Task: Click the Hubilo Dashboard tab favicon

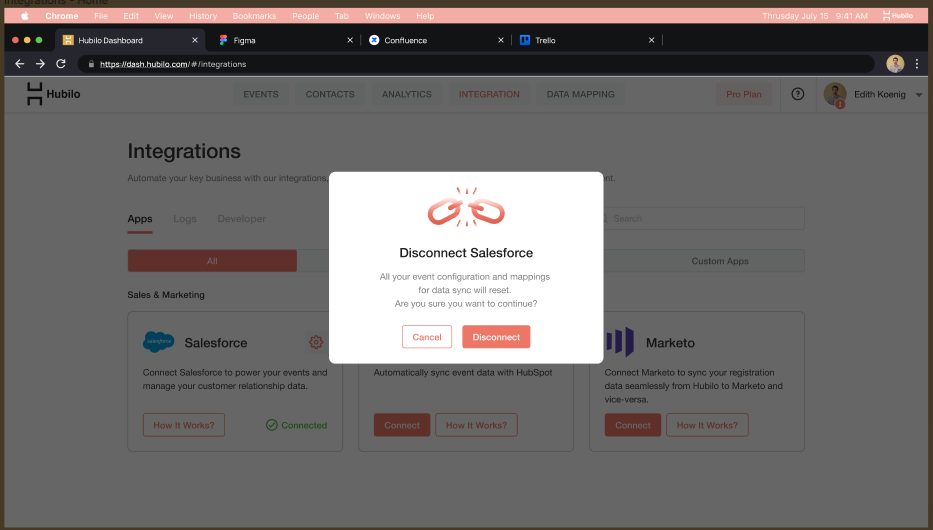Action: click(x=68, y=40)
